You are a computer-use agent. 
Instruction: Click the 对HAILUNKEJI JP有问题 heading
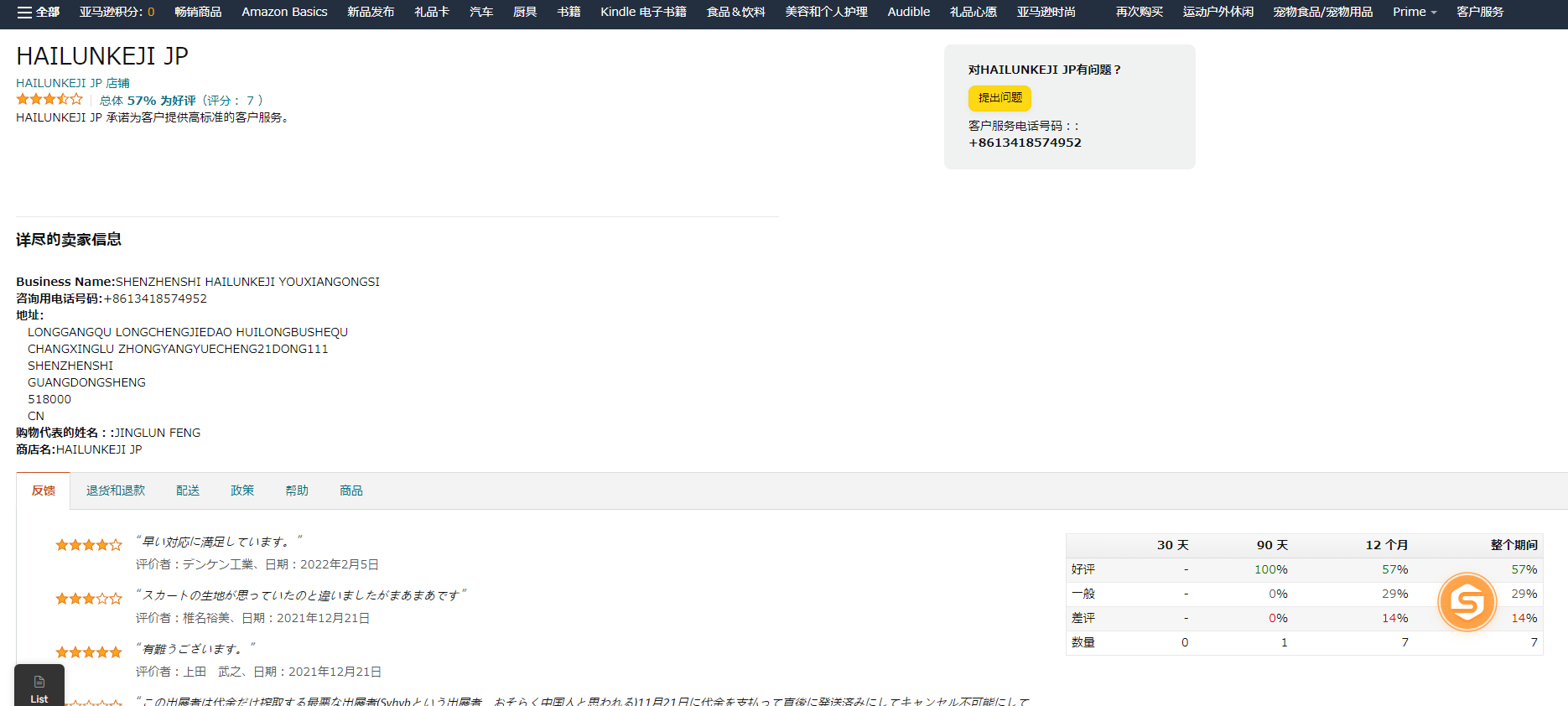tap(1044, 70)
